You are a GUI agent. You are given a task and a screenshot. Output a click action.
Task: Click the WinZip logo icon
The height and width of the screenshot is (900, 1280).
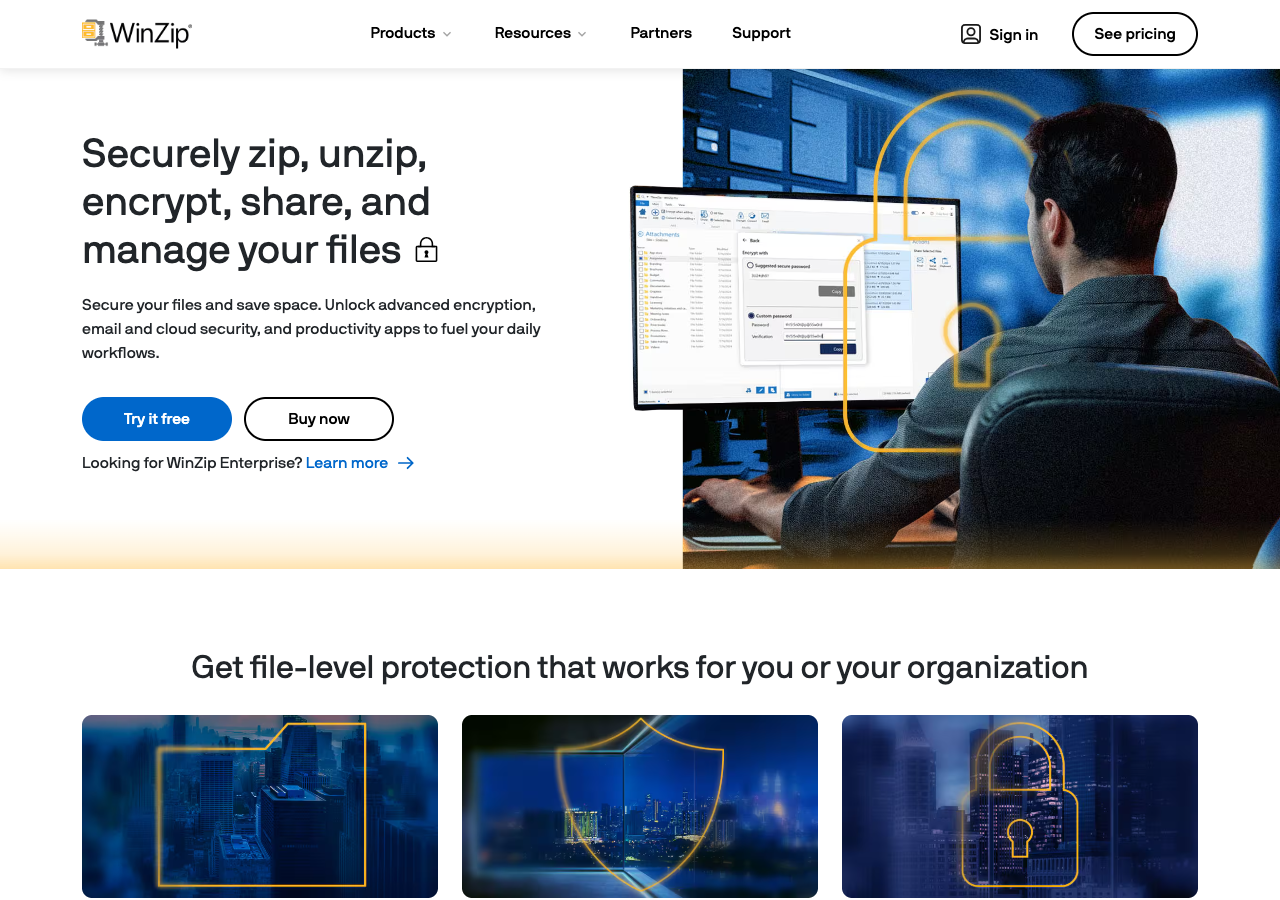[95, 33]
